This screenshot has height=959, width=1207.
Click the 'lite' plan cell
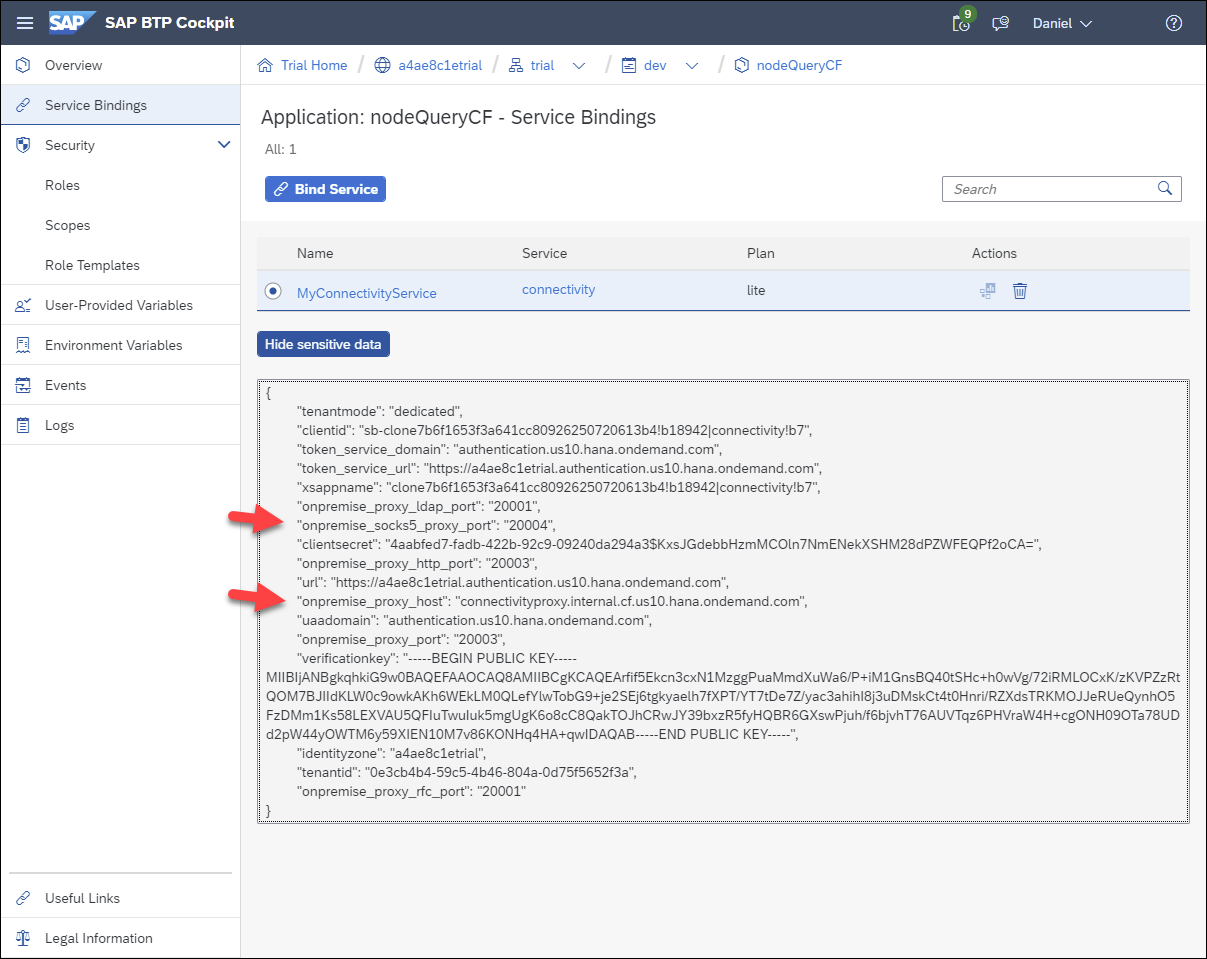756,290
